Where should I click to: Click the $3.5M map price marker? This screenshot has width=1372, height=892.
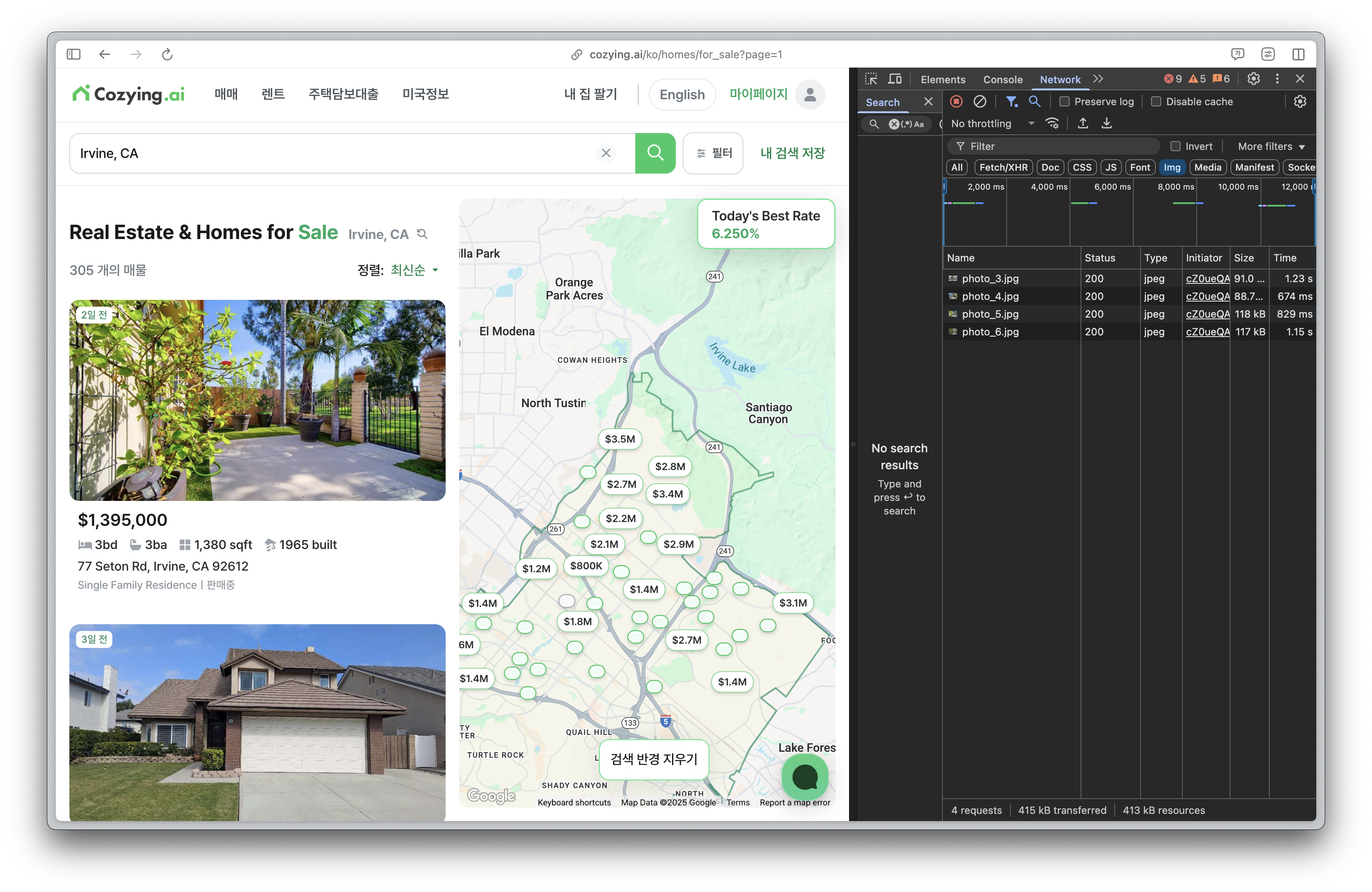click(x=620, y=439)
